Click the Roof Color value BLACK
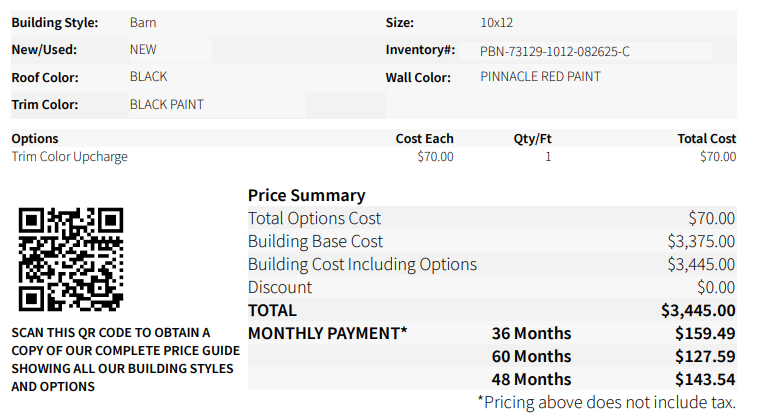This screenshot has width=757, height=415. [x=148, y=76]
